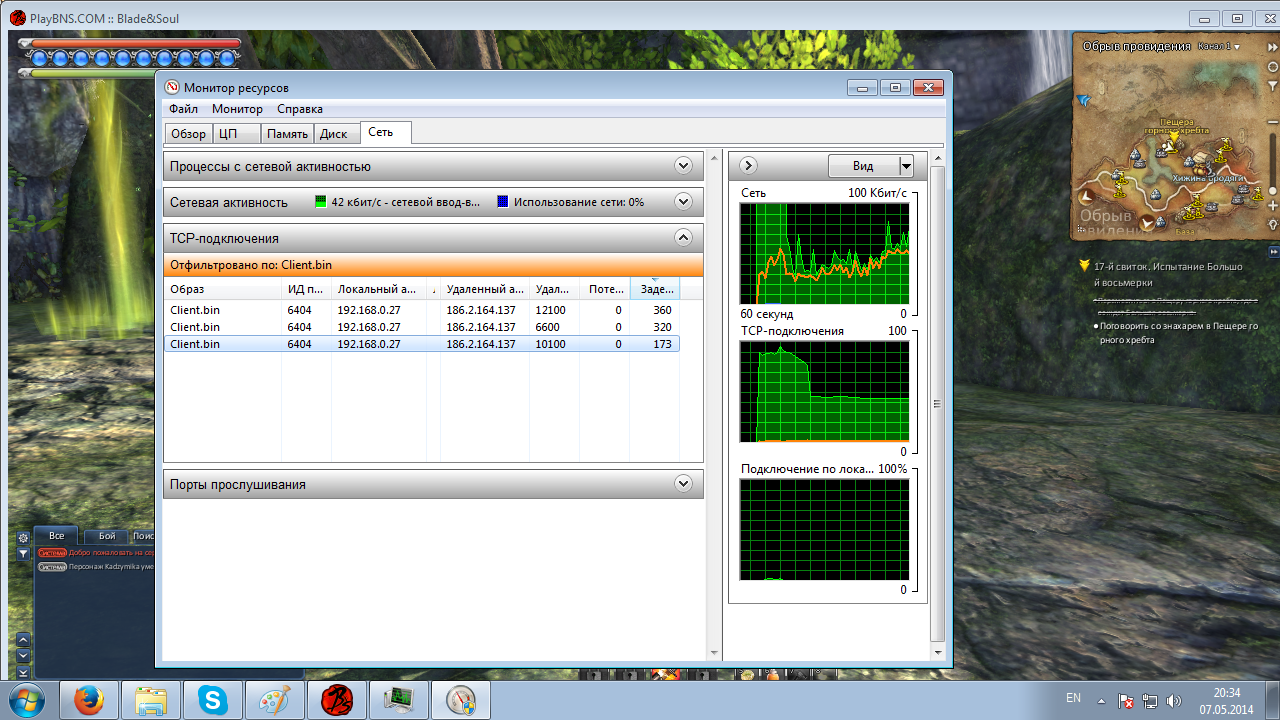This screenshot has width=1280, height=720.
Task: Open the minimap filter funnel
Action: tap(1272, 86)
